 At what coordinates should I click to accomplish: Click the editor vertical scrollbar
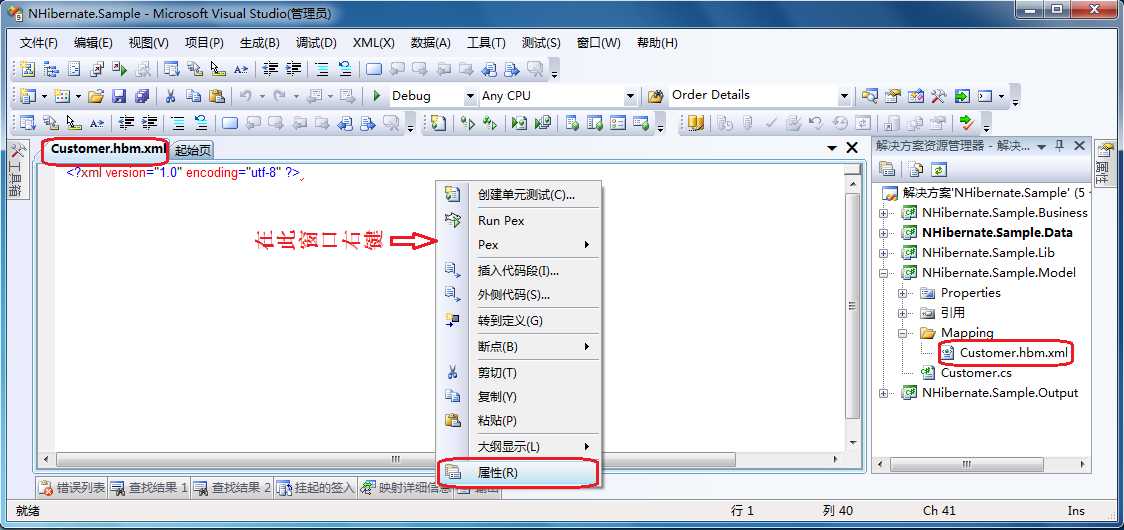[x=852, y=306]
